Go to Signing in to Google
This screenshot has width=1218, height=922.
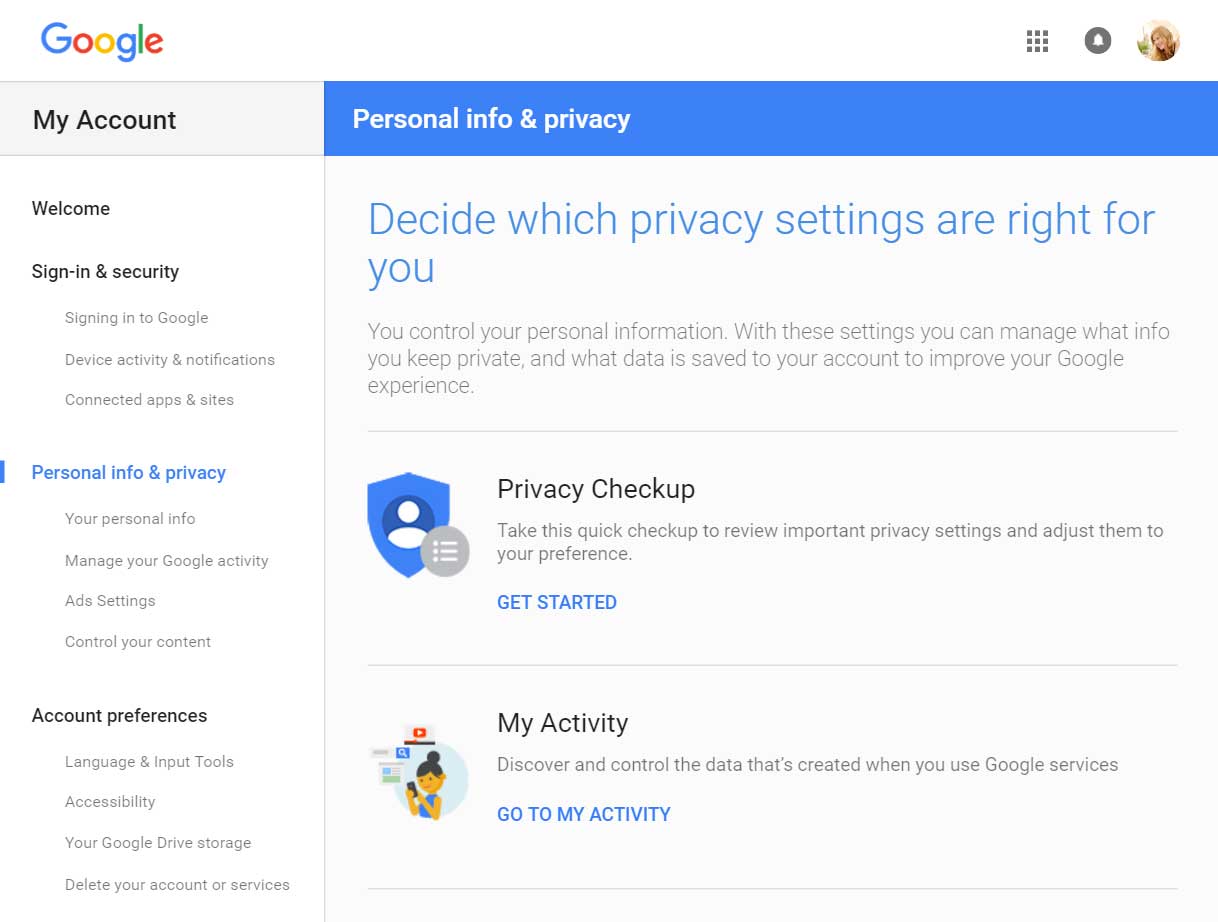point(136,318)
